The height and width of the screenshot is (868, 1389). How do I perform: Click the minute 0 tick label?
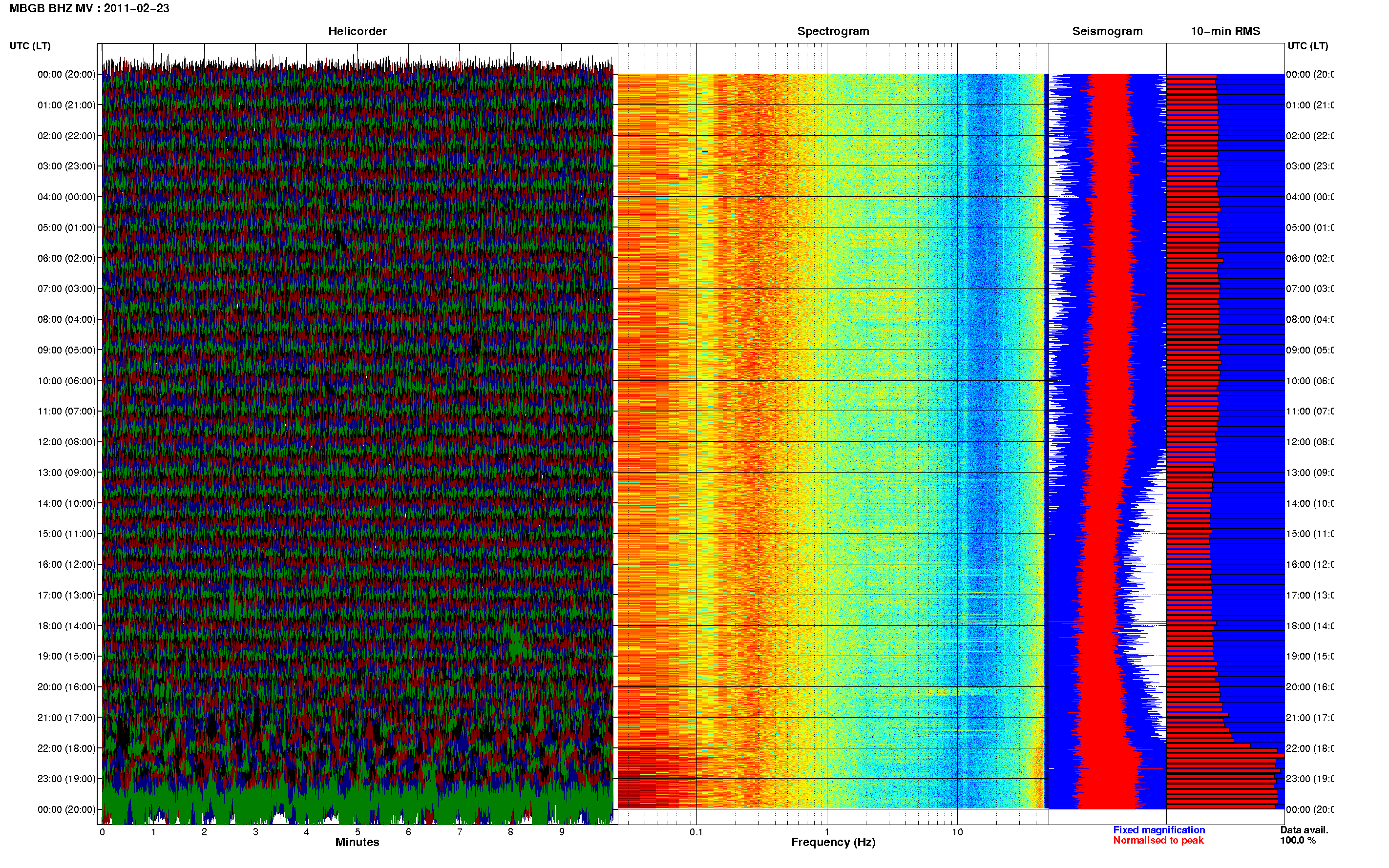[102, 832]
